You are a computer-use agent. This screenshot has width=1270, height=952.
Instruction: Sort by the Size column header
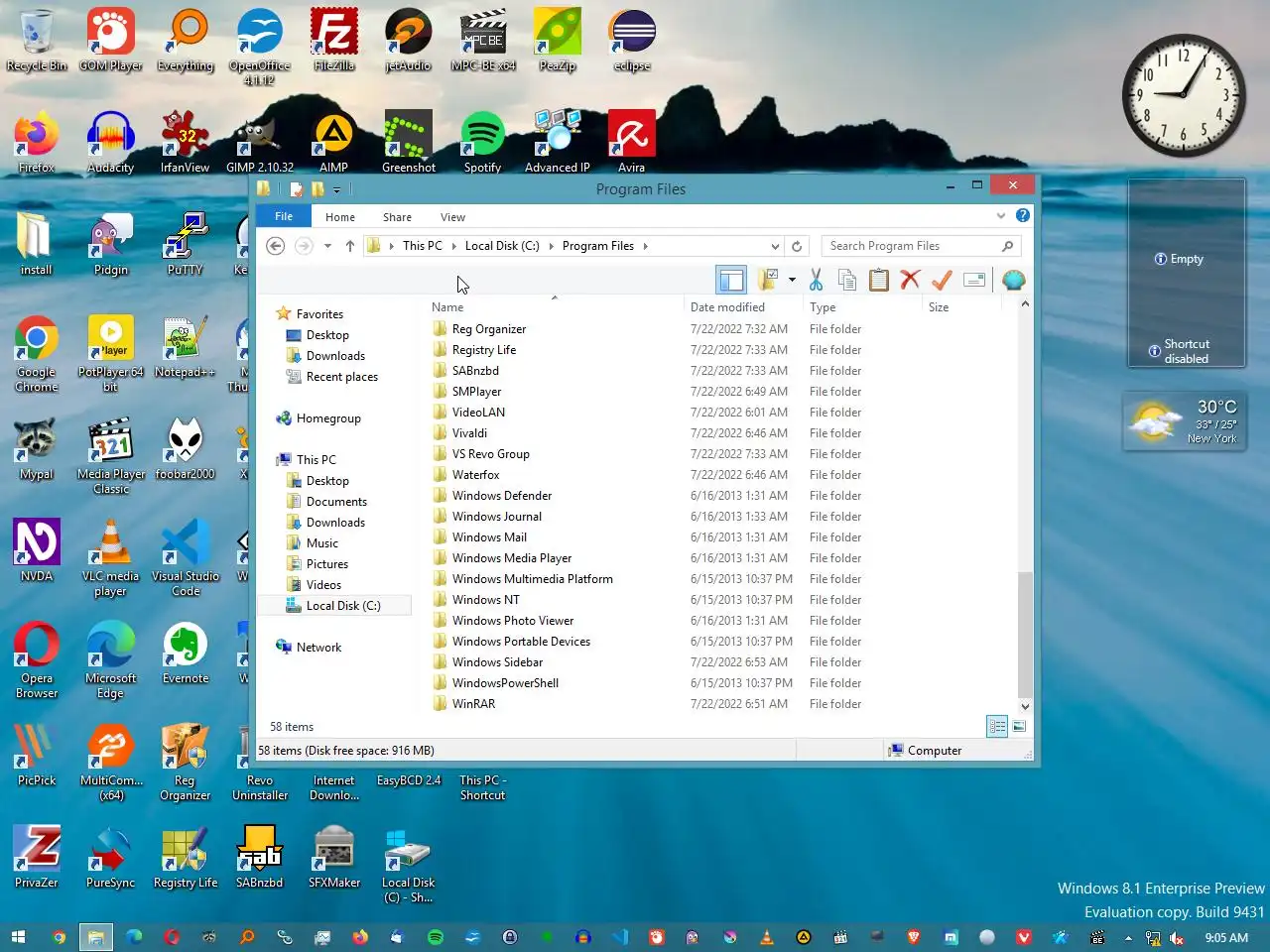939,307
